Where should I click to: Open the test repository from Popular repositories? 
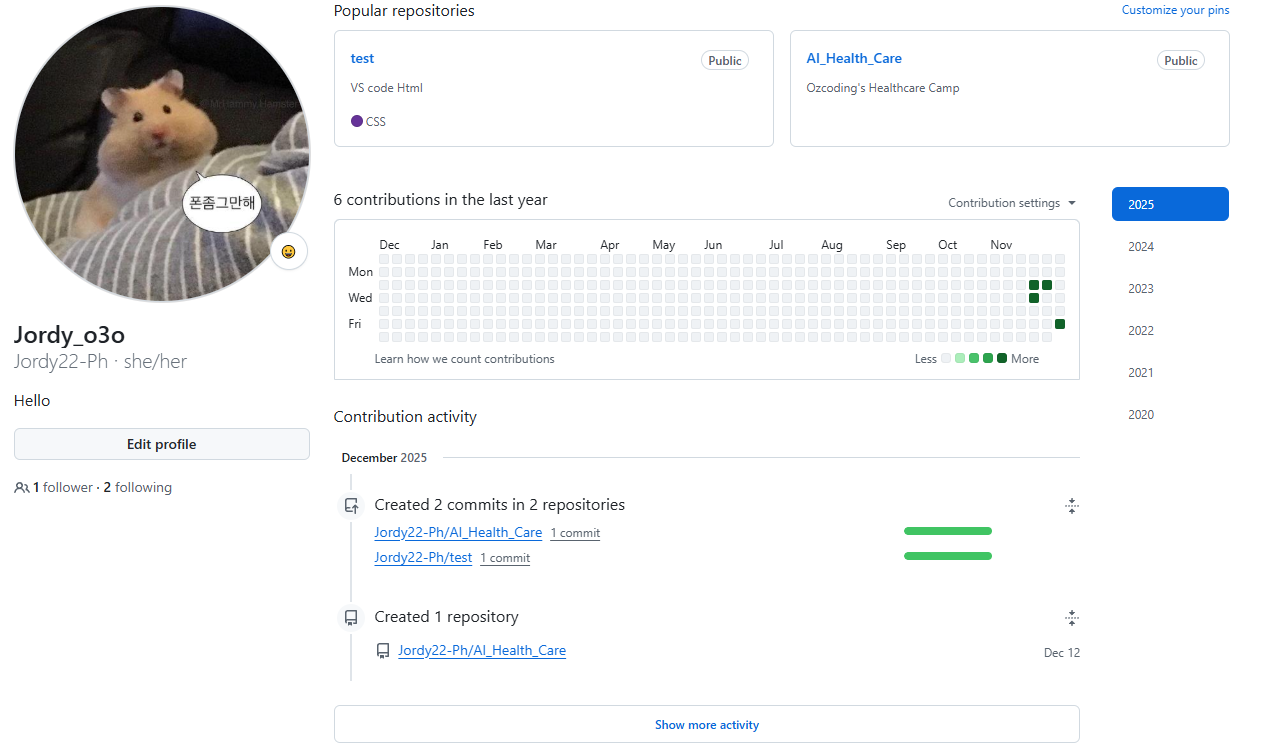point(362,58)
